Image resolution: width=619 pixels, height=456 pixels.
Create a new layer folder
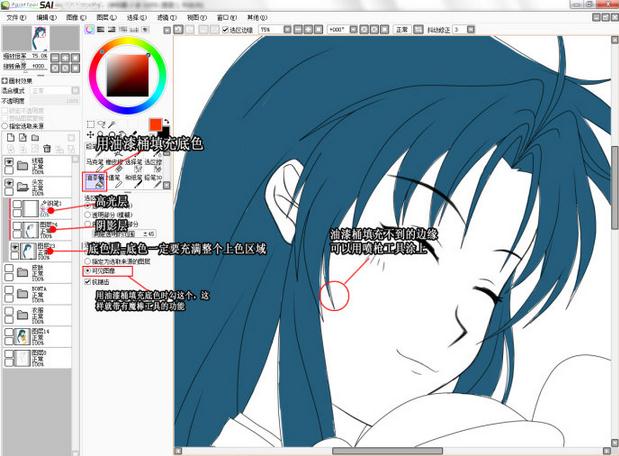[x=35, y=137]
